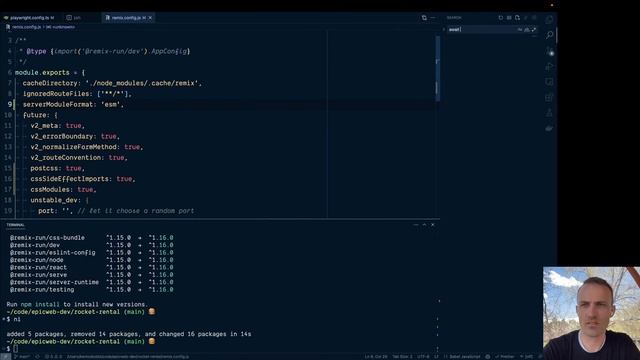This screenshot has width=640, height=360.
Task: Open the editor More Actions menu
Action: pos(433,18)
